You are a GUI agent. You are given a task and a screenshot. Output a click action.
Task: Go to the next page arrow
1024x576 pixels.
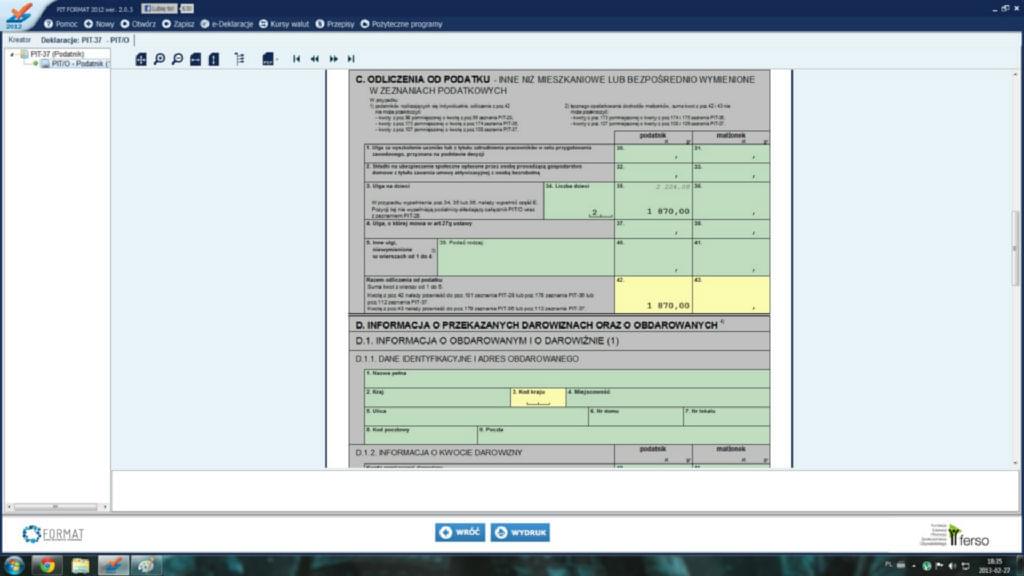333,59
